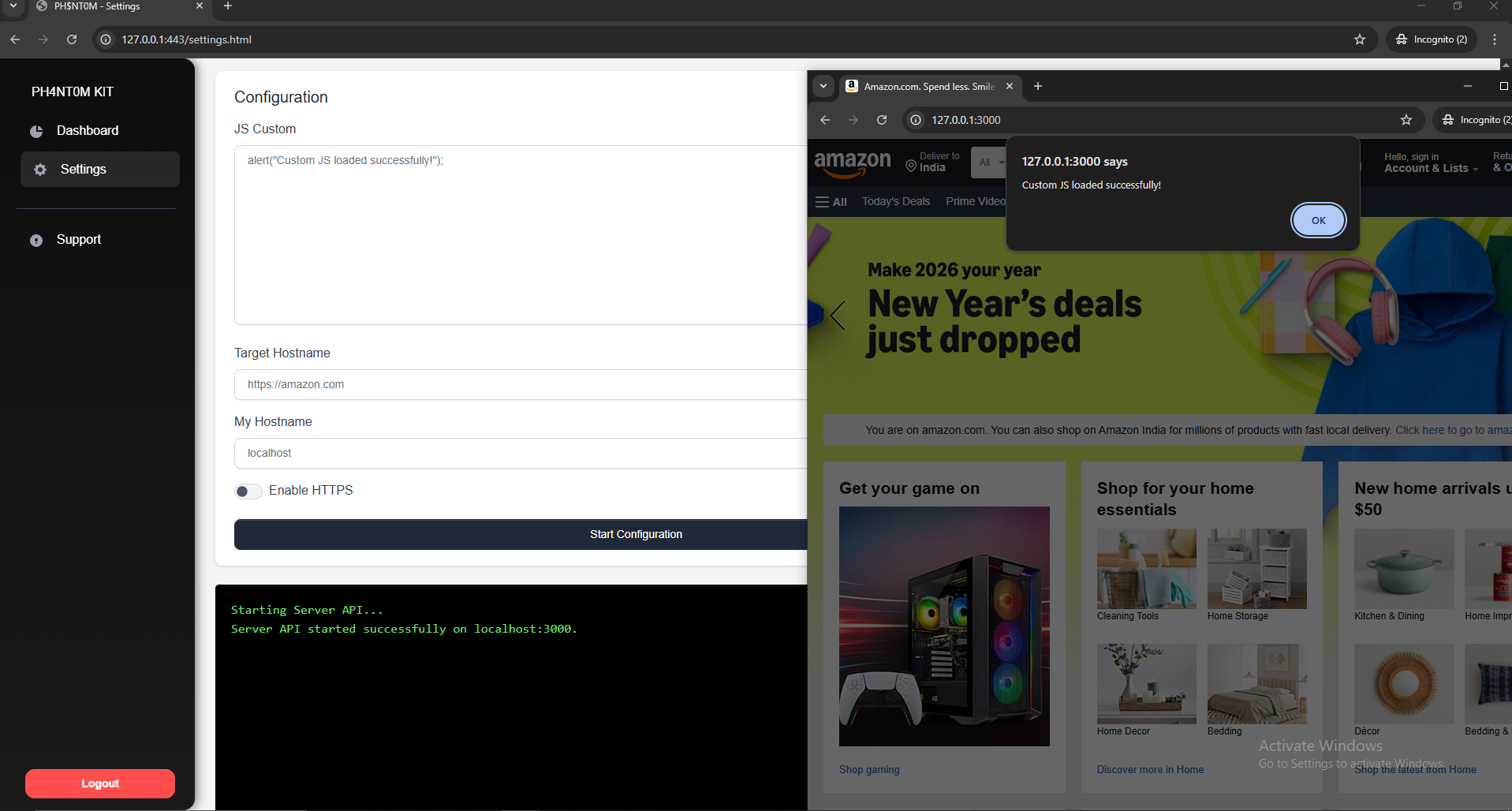Click the site info icon beside 127.0.0.1:3000
The width and height of the screenshot is (1512, 811).
[x=916, y=120]
